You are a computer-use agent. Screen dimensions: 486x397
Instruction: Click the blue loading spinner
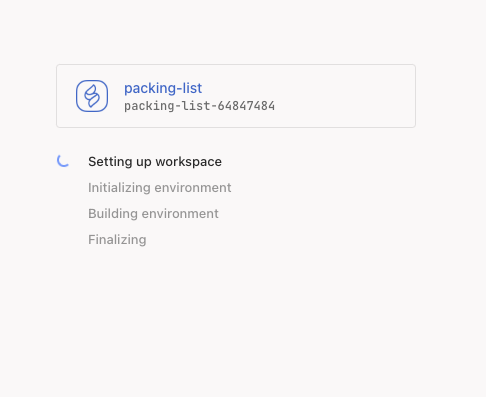click(63, 161)
